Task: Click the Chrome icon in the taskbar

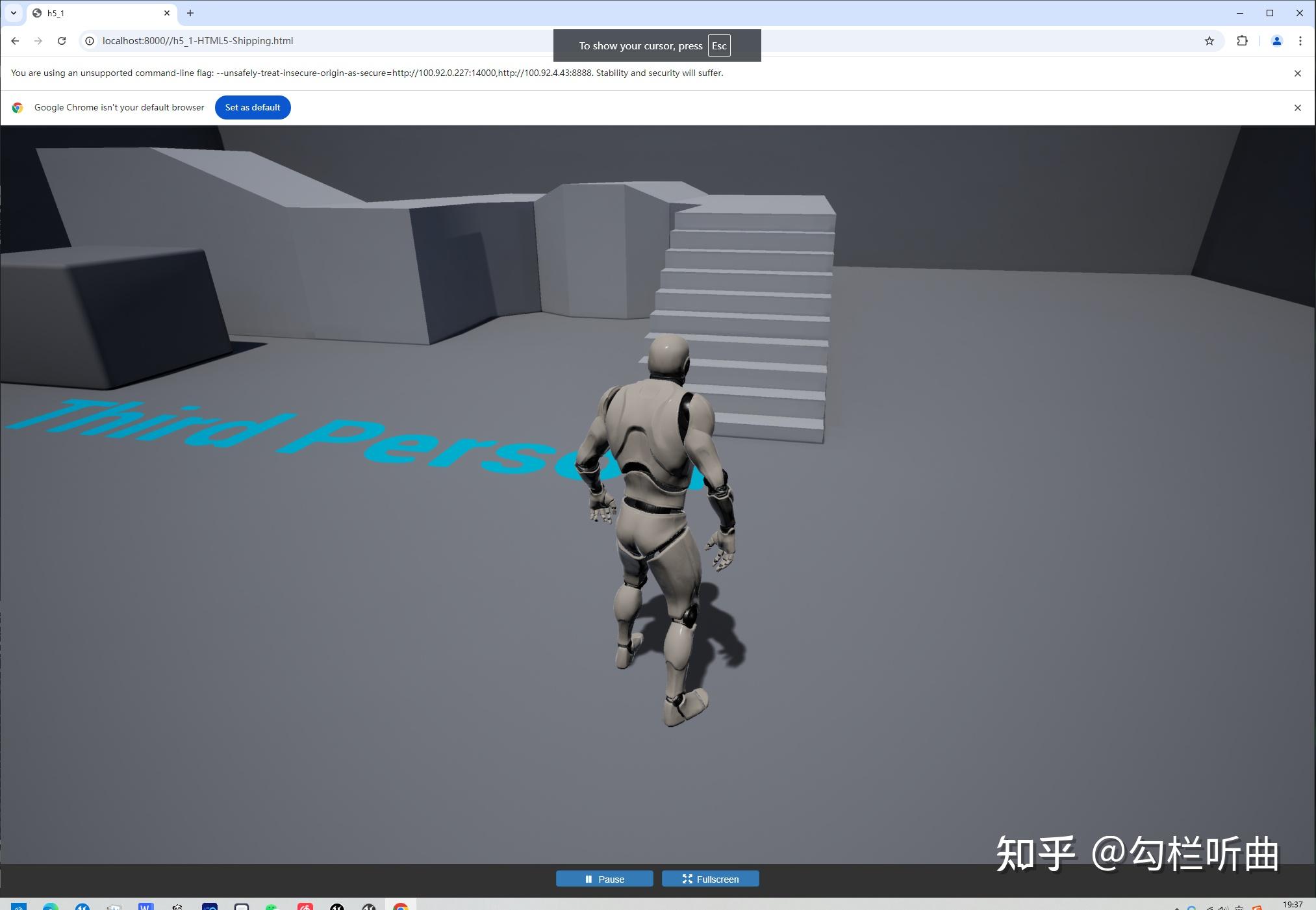Action: pyautogui.click(x=401, y=905)
